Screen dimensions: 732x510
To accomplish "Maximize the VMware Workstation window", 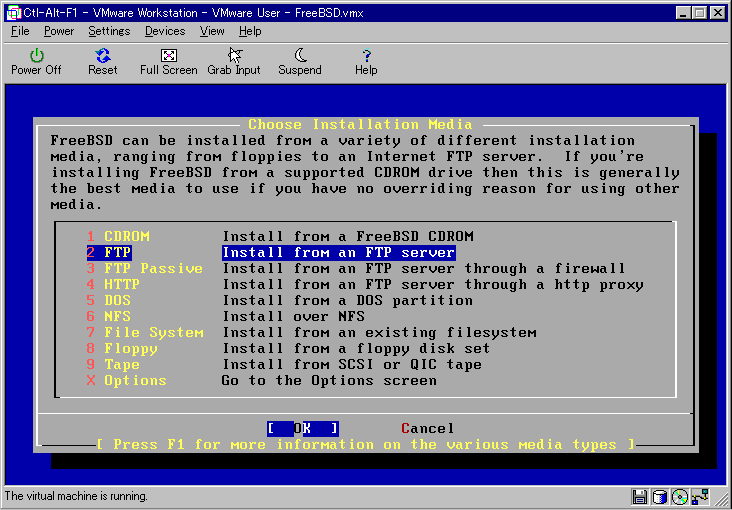I will click(x=700, y=13).
